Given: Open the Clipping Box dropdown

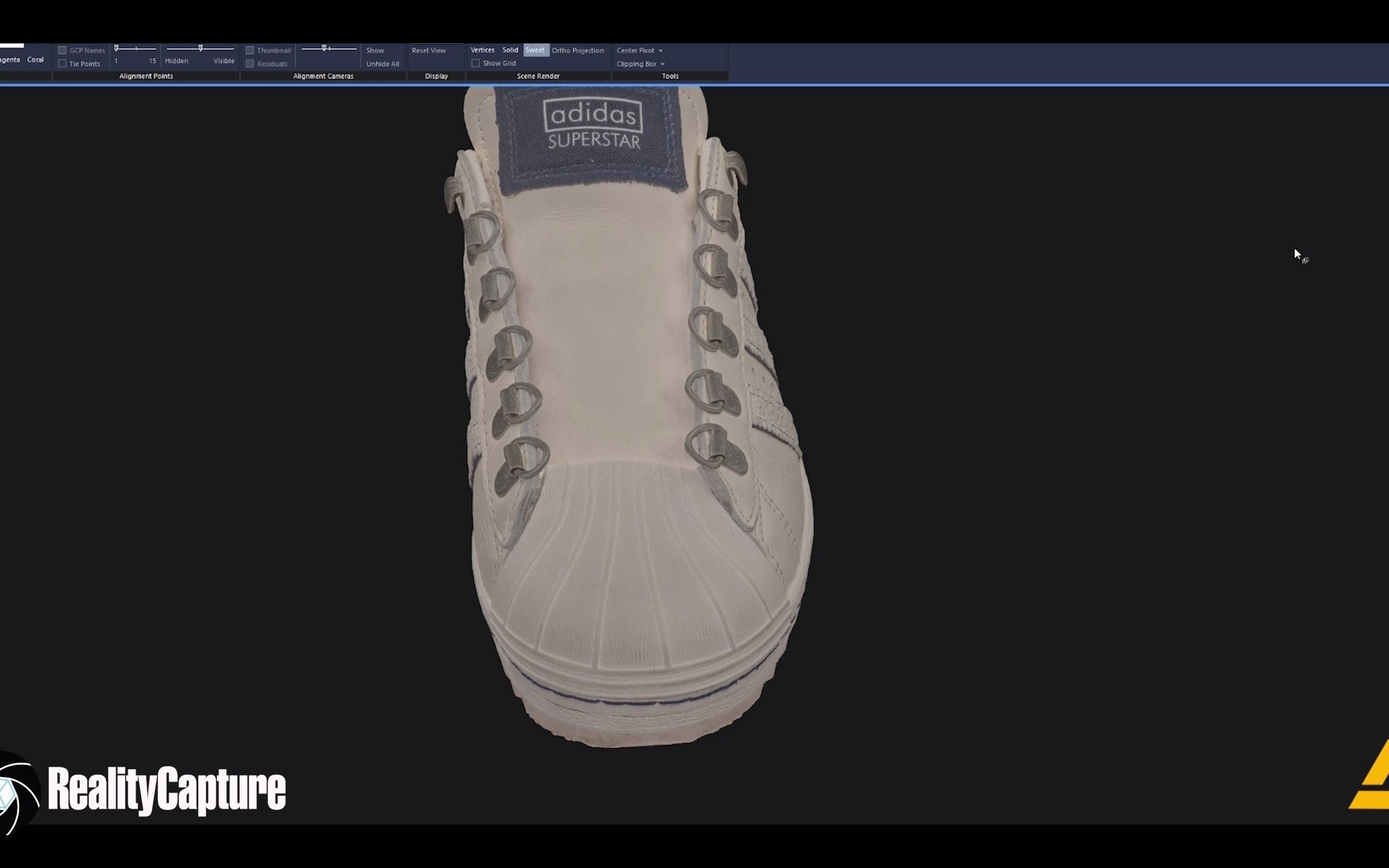Looking at the screenshot, I should (640, 64).
